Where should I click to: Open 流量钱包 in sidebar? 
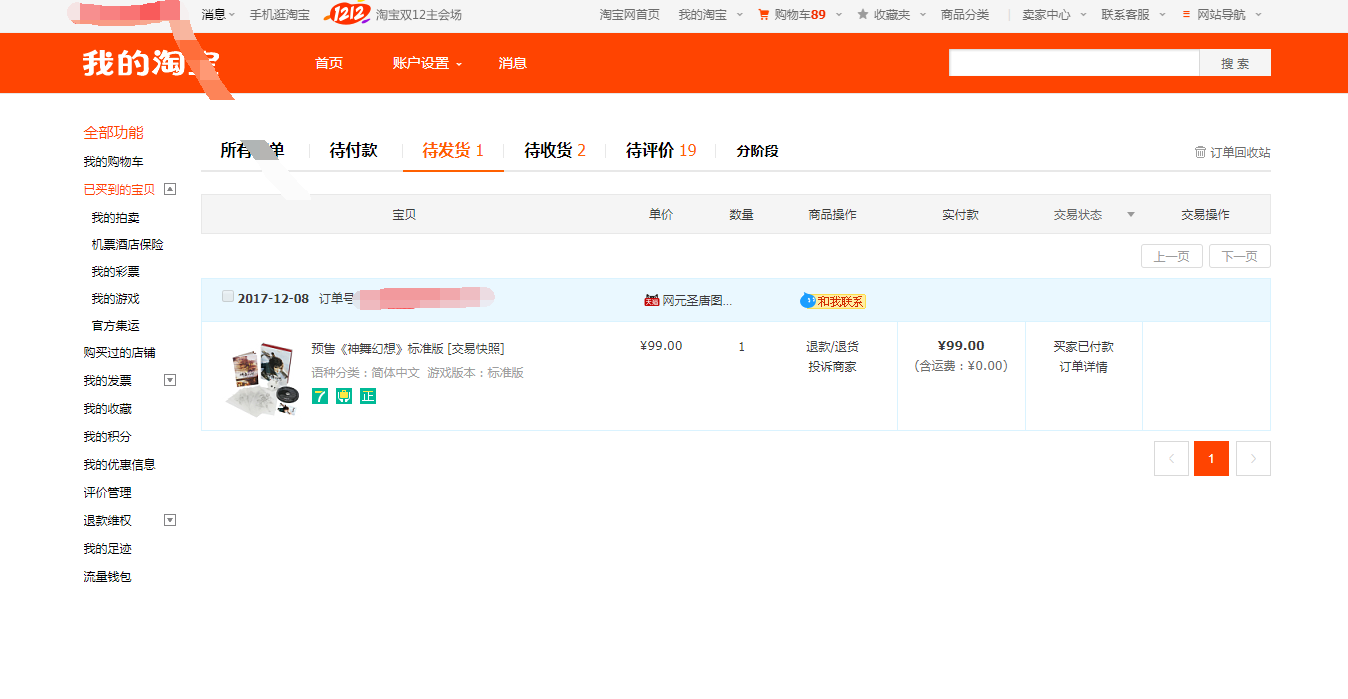(107, 577)
